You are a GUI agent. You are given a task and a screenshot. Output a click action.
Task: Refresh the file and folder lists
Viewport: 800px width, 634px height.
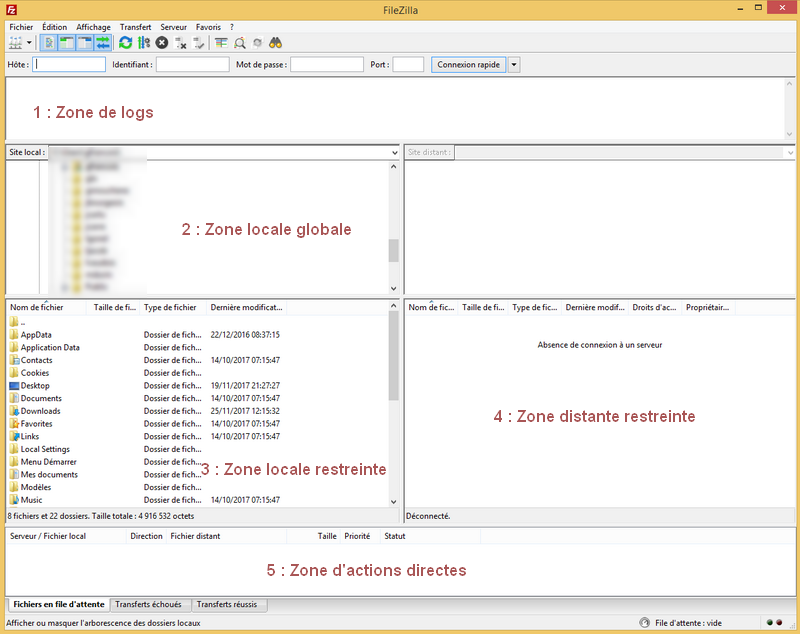[x=124, y=42]
